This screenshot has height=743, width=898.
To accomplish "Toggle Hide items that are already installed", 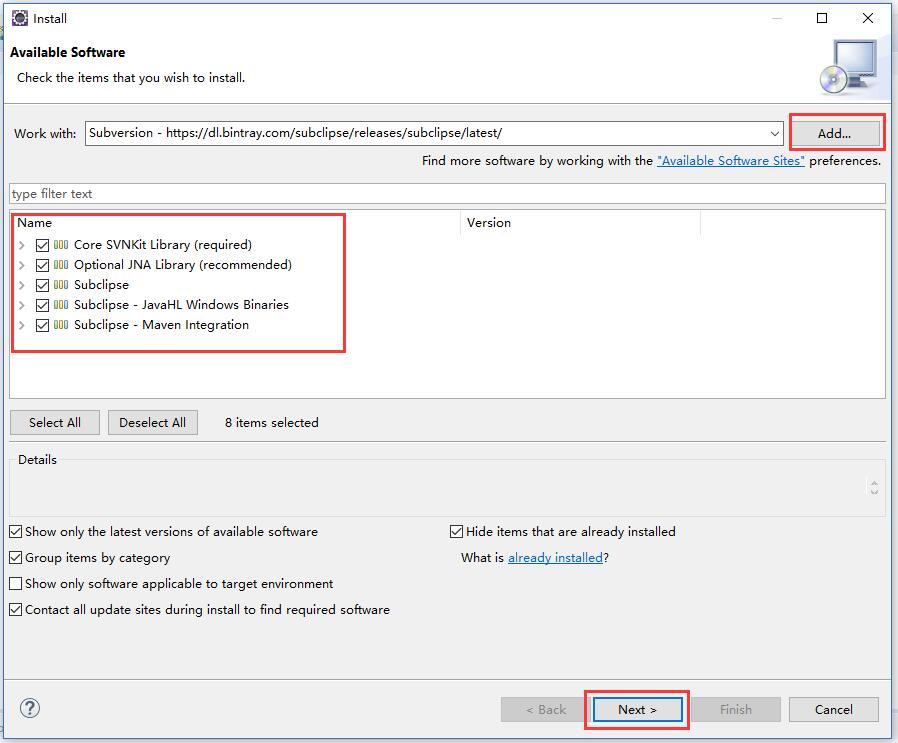I will [x=457, y=532].
